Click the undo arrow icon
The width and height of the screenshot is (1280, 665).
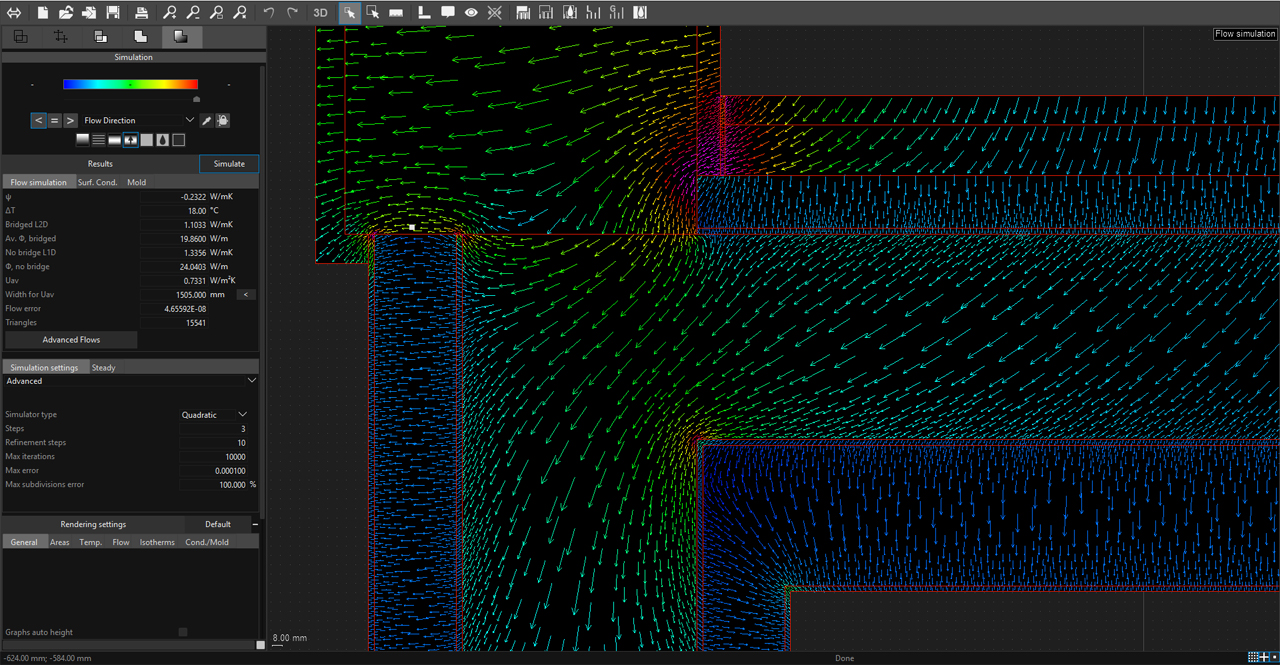click(269, 13)
